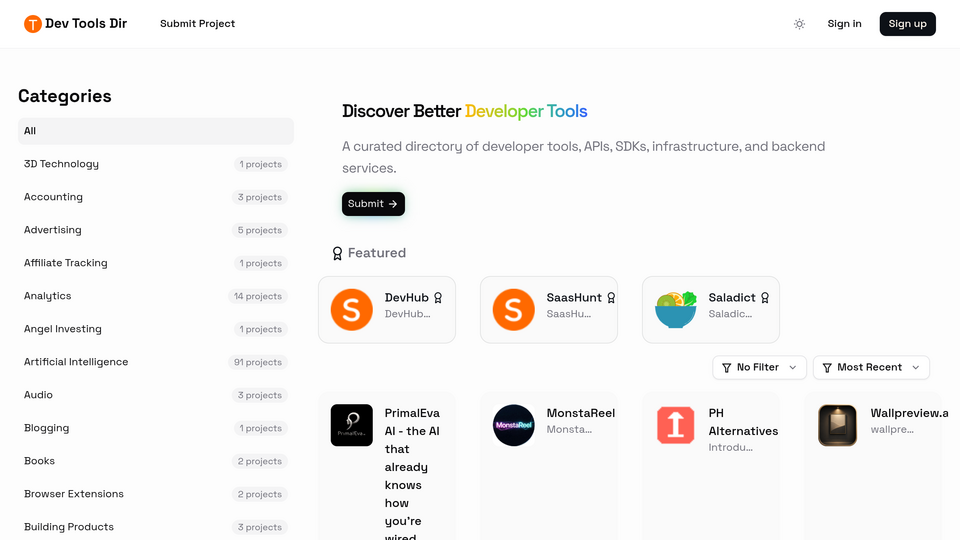Click the chevron on Most Recent dropdown
Screen dimensions: 960x540
(x=916, y=368)
